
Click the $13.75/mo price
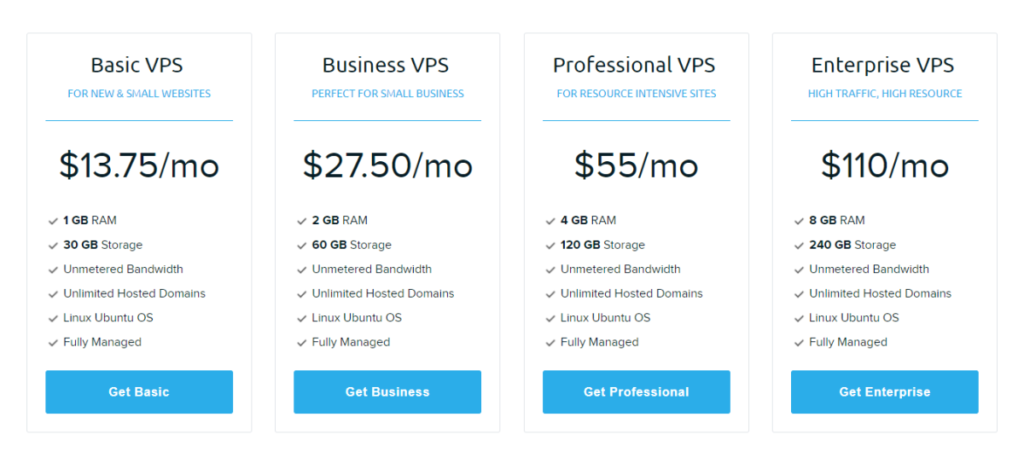[139, 165]
